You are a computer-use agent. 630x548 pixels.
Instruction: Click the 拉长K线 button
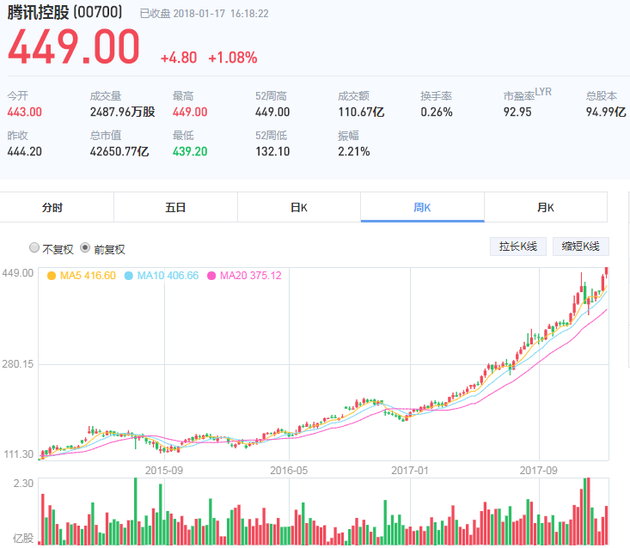[518, 246]
